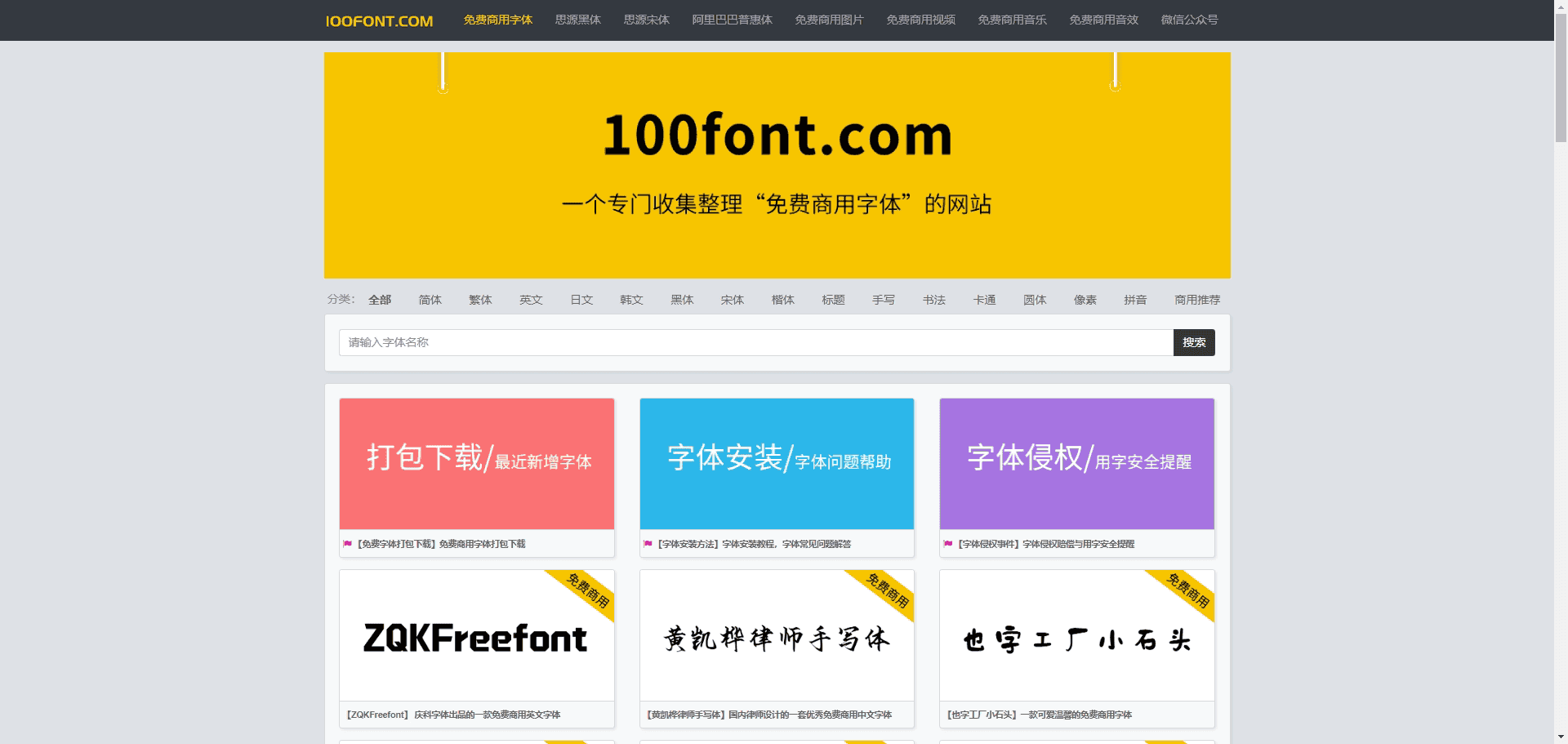Click the 搜索 search button
The width and height of the screenshot is (1568, 744).
click(x=1194, y=342)
